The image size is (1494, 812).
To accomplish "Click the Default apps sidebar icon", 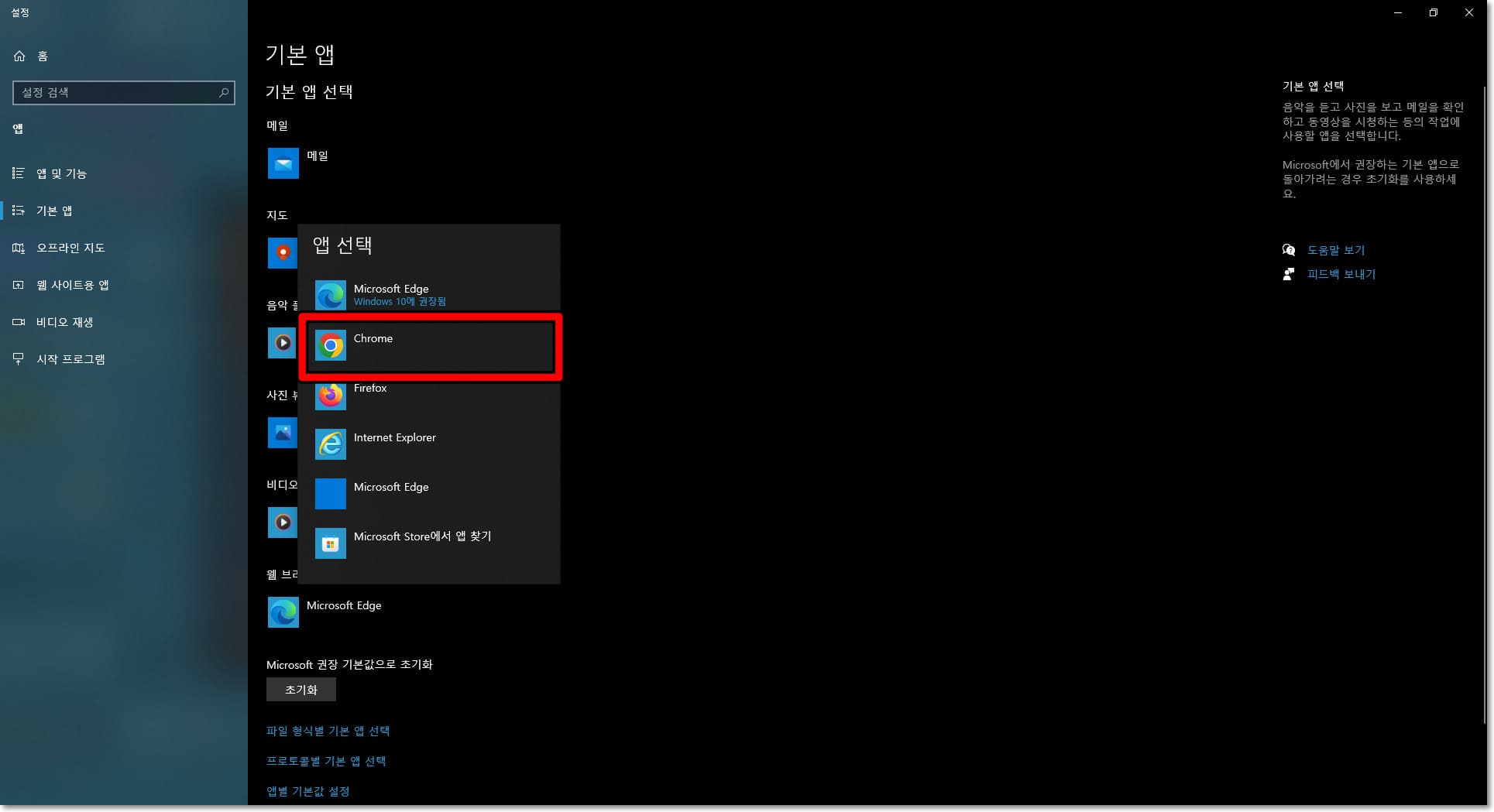I will [x=19, y=211].
